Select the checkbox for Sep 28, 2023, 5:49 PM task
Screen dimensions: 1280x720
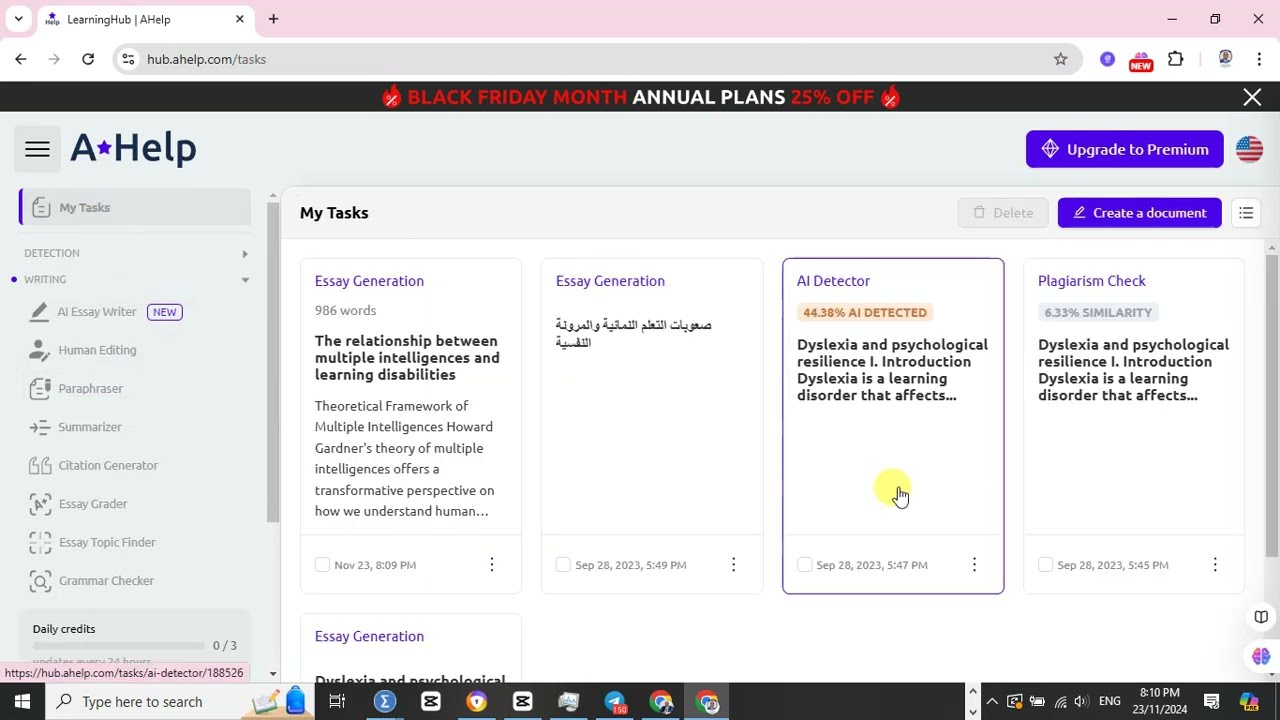563,565
